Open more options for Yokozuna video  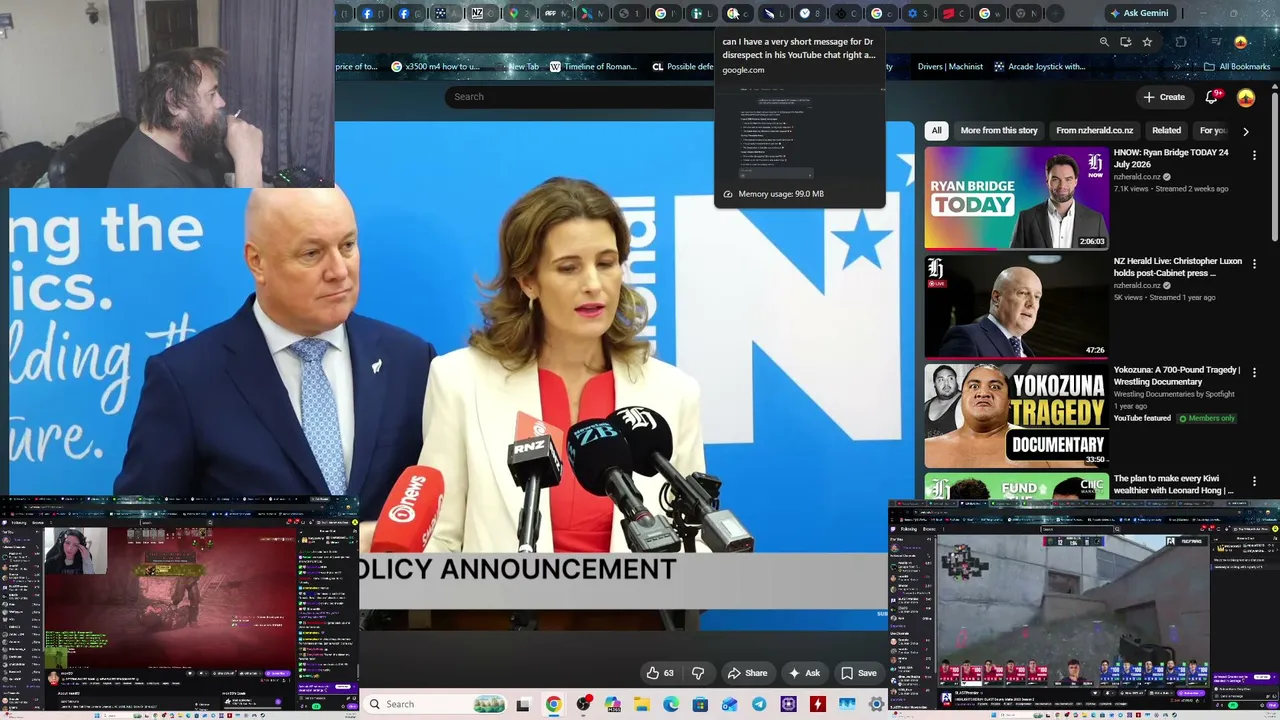[x=1254, y=373]
